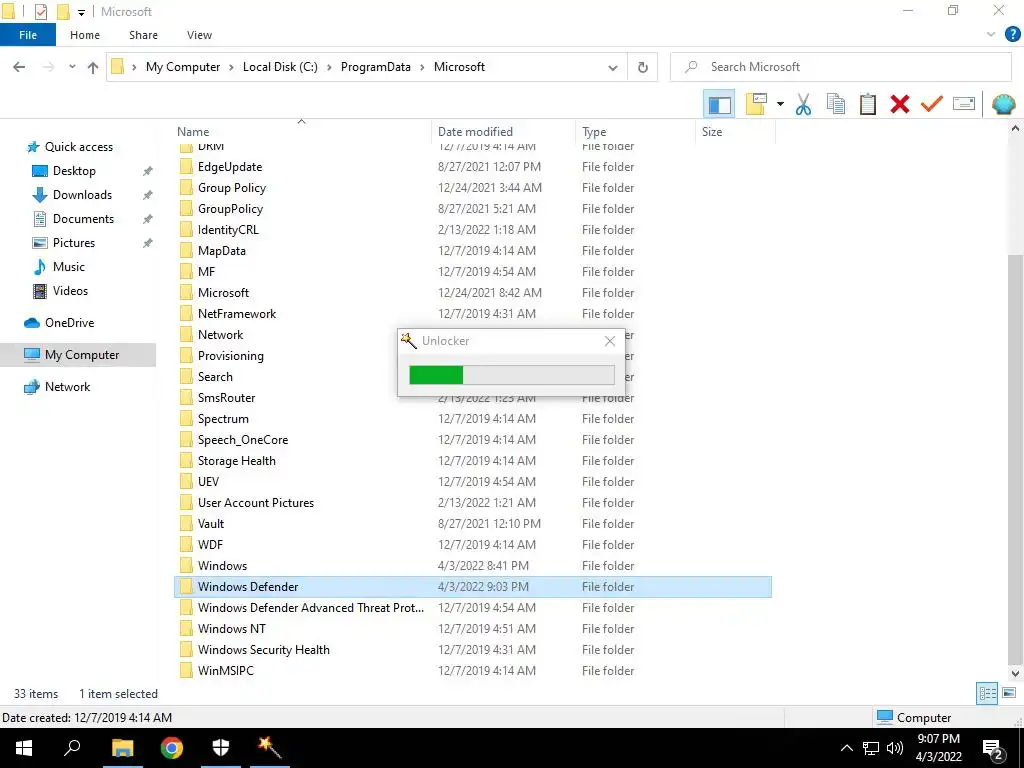Screen dimensions: 1024x768
Task: Open Windows Security shield in taskbar
Action: click(x=221, y=748)
